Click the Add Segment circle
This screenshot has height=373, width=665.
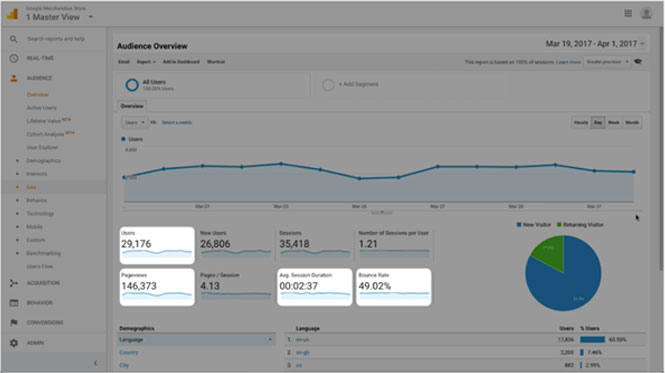point(328,85)
